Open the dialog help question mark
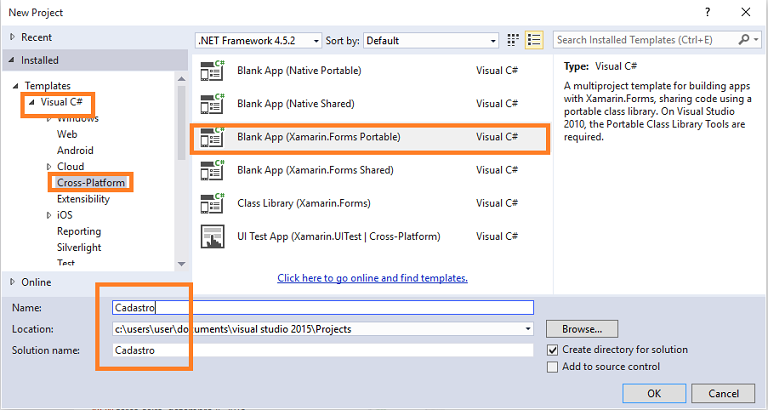 point(707,12)
